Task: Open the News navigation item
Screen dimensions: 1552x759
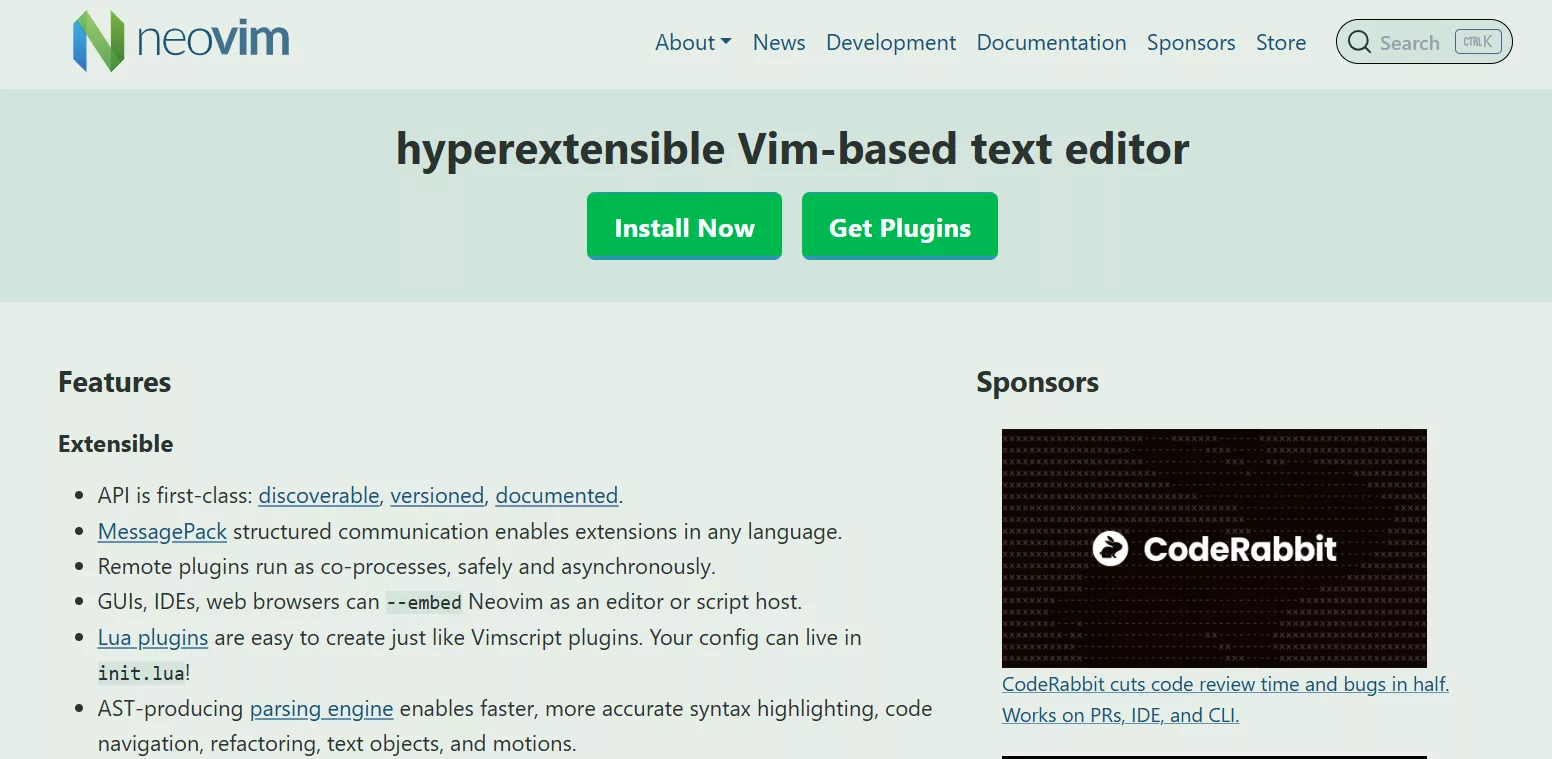Action: coord(779,42)
